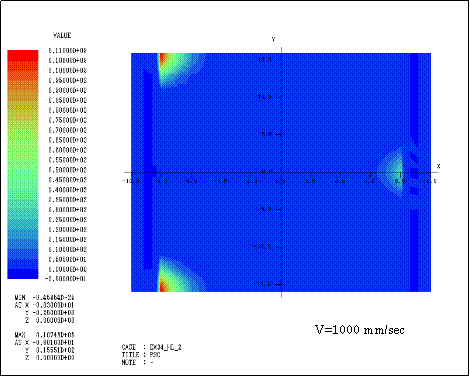
Task: Click the -15.0 tick on vertical axis
Action: point(263,284)
